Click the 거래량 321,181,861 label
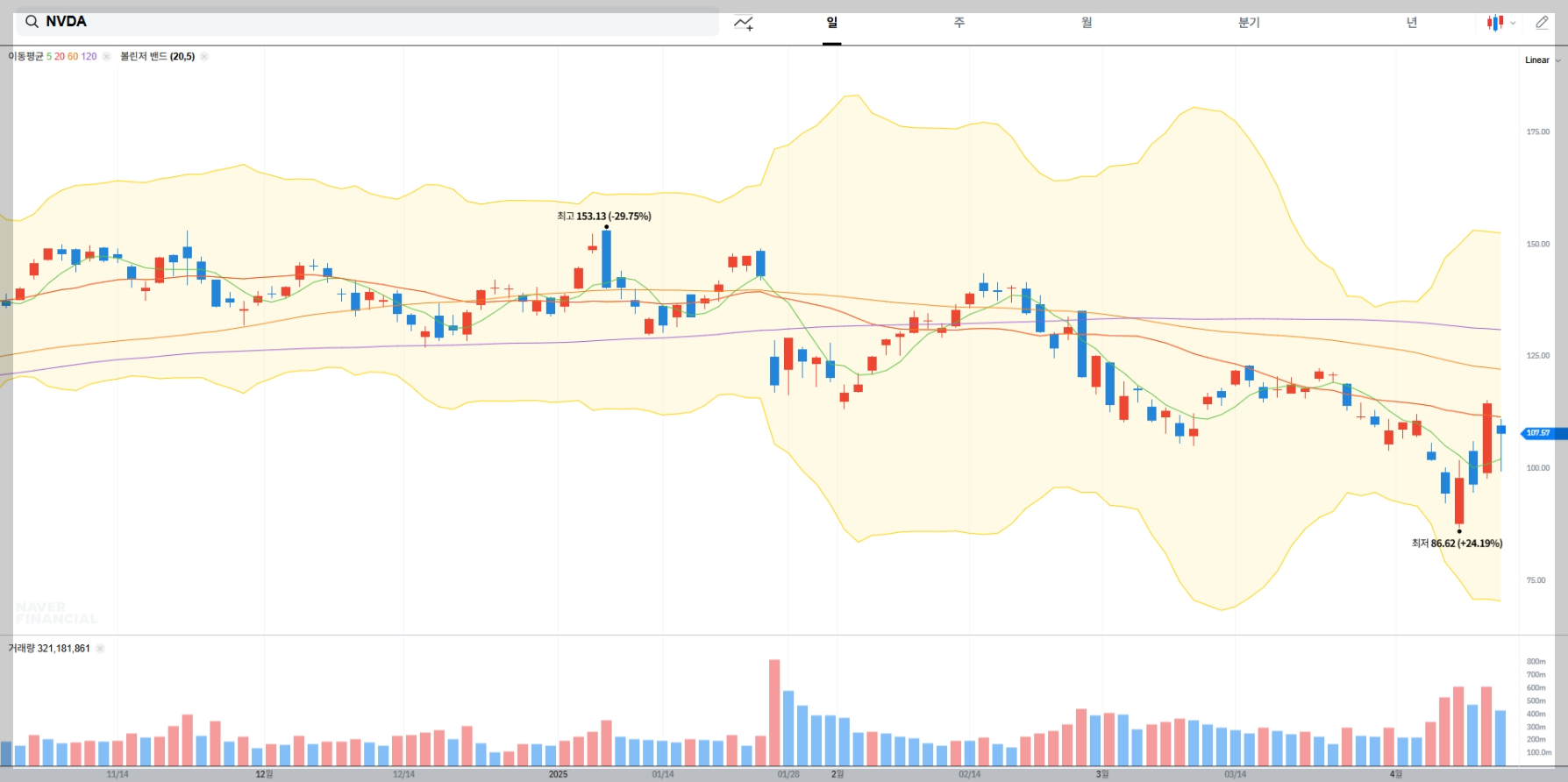The width and height of the screenshot is (1568, 782). (49, 649)
